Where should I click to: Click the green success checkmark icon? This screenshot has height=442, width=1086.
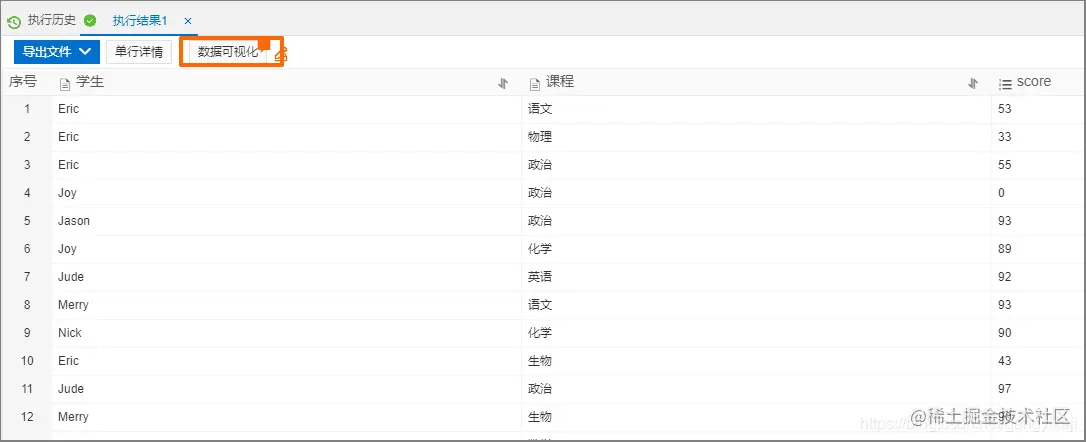coord(89,20)
